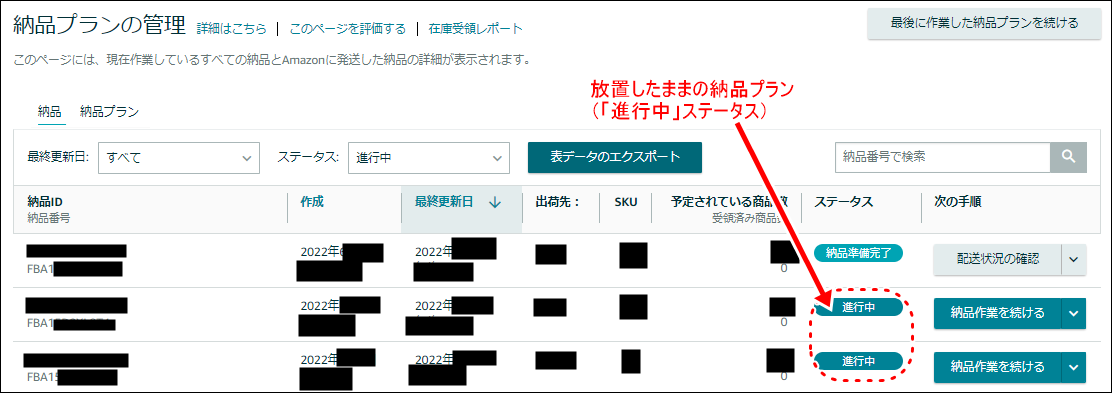The width and height of the screenshot is (1112, 393).
Task: Click 最後に作業した納品プランを続ける button
Action: pos(984,23)
